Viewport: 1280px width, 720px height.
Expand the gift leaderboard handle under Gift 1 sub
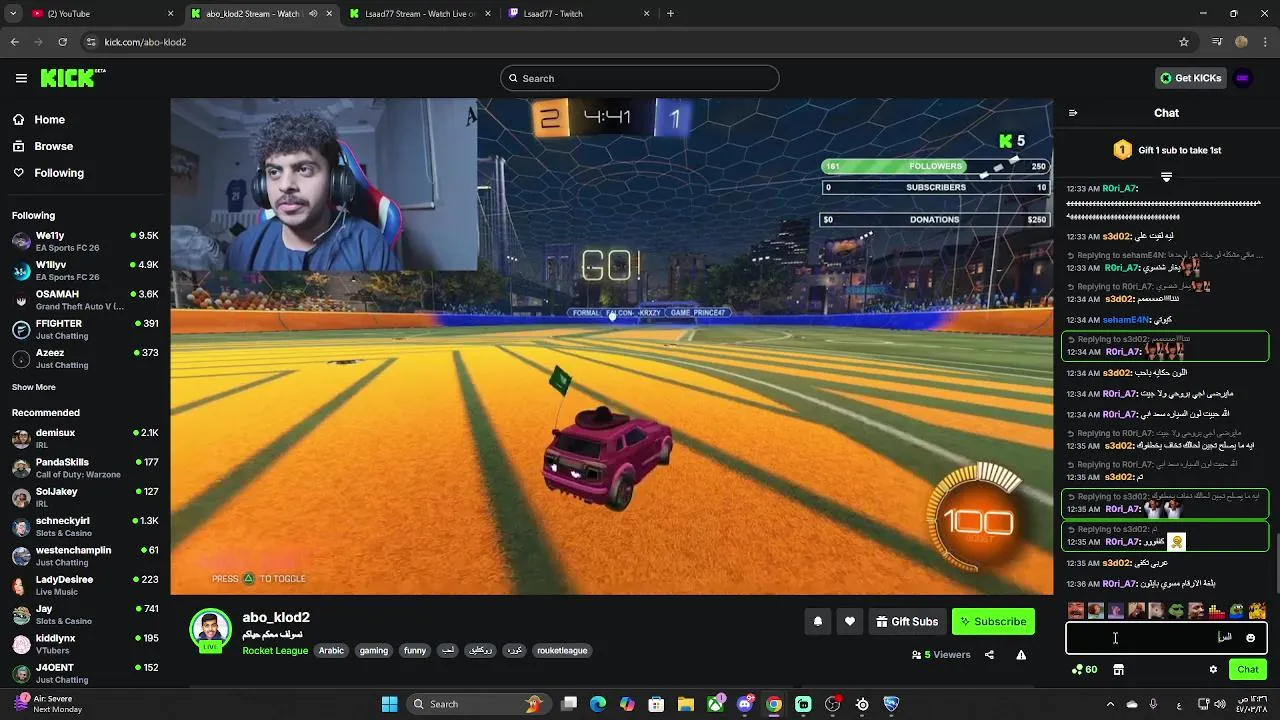(1166, 177)
